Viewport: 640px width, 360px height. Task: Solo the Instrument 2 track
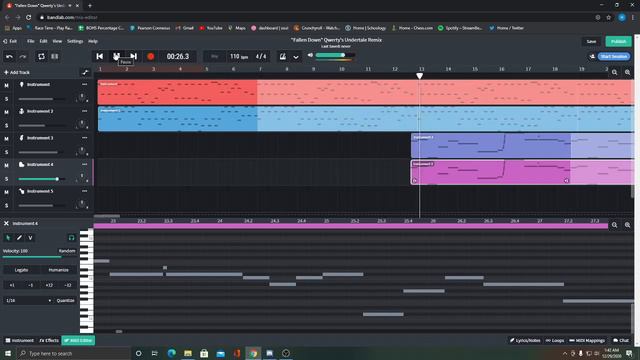[6, 125]
